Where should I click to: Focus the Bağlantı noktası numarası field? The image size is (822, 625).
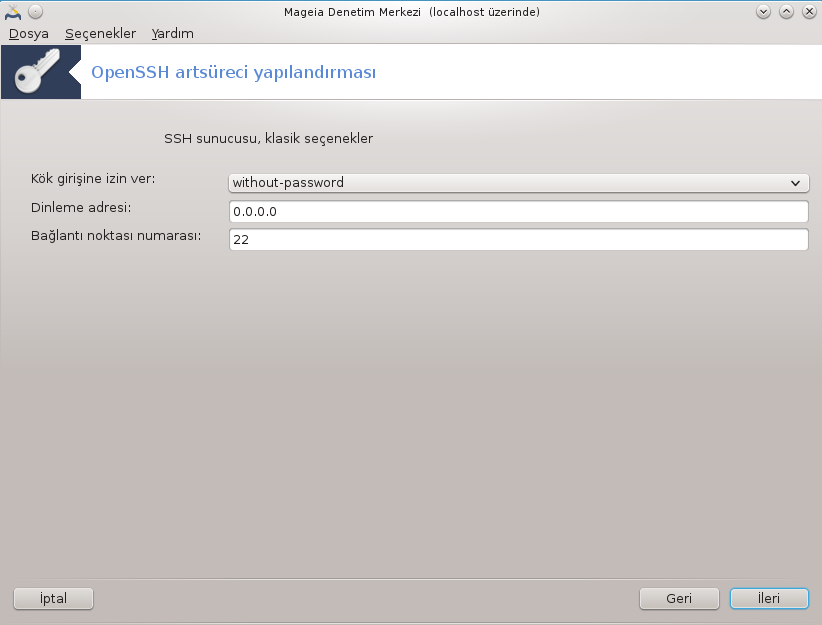[519, 240]
